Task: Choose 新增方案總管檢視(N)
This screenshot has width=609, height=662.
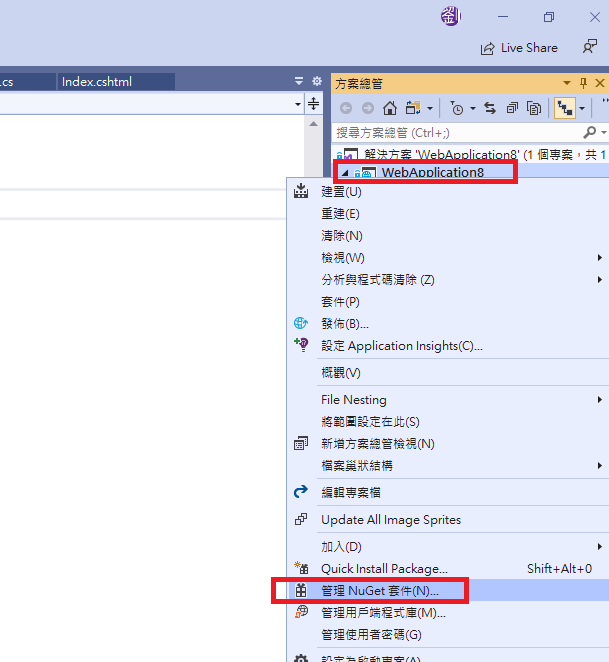Action: 448,444
